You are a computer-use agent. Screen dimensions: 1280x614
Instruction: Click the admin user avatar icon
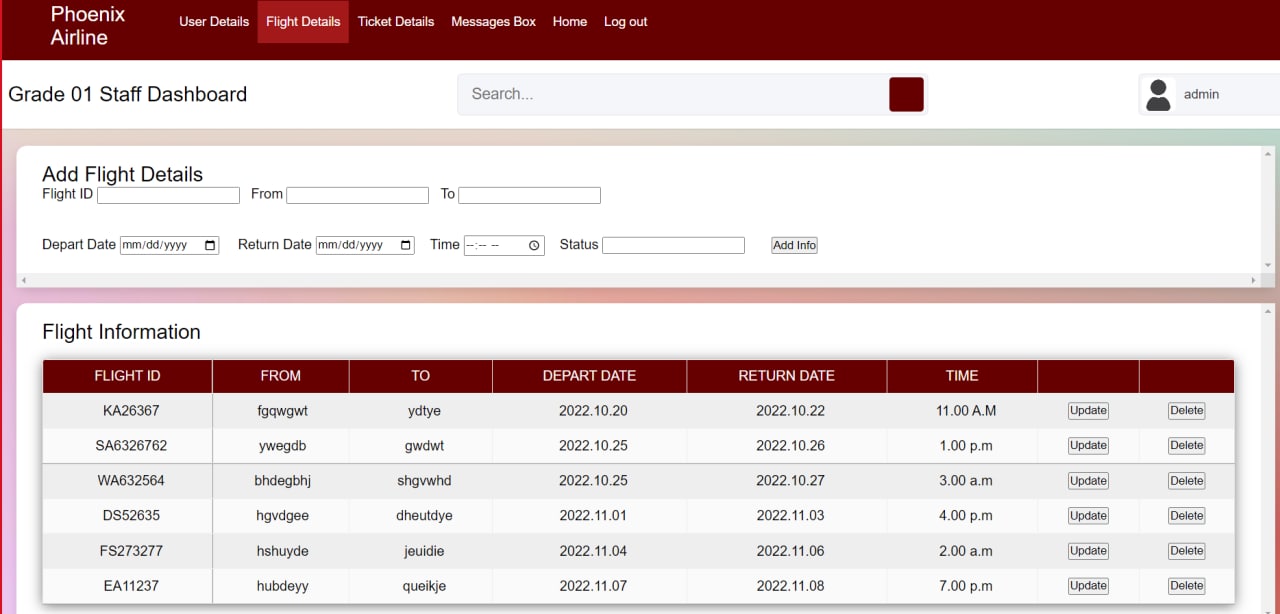[1158, 95]
